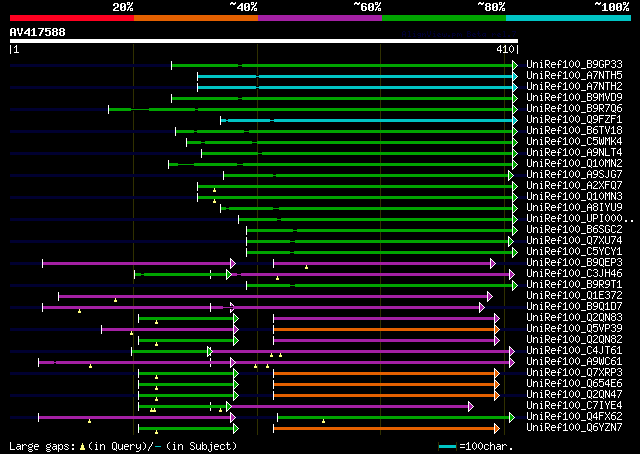Select the UniRef100_C5YCY1 label
640x454 pixels.
click(574, 252)
